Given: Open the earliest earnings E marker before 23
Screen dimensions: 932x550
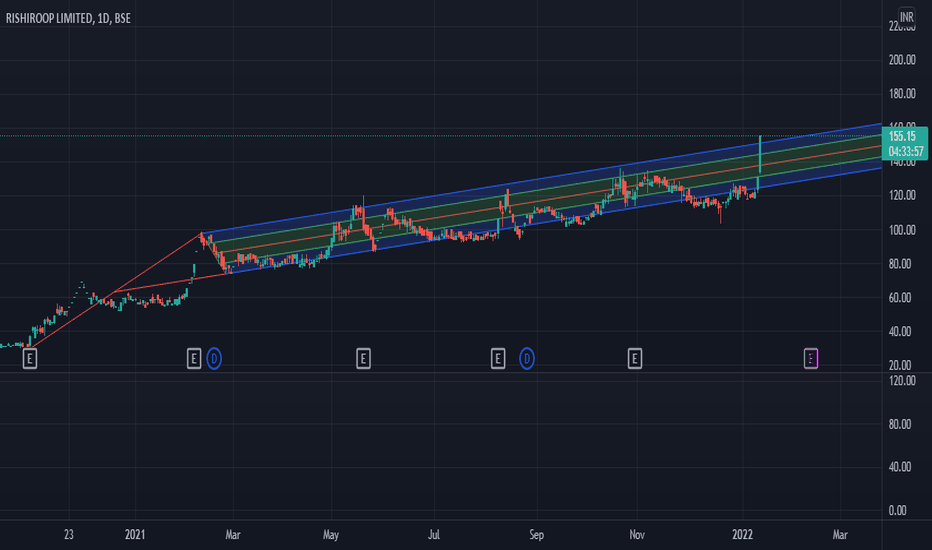Looking at the screenshot, I should [30, 359].
